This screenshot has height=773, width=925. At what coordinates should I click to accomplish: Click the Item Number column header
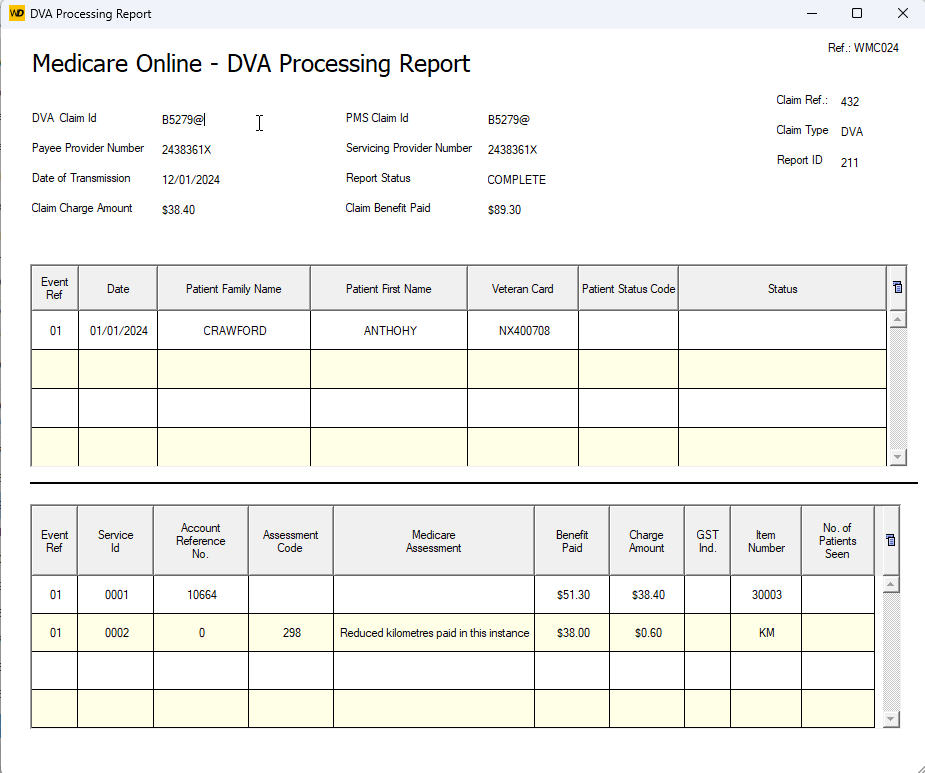pos(766,541)
